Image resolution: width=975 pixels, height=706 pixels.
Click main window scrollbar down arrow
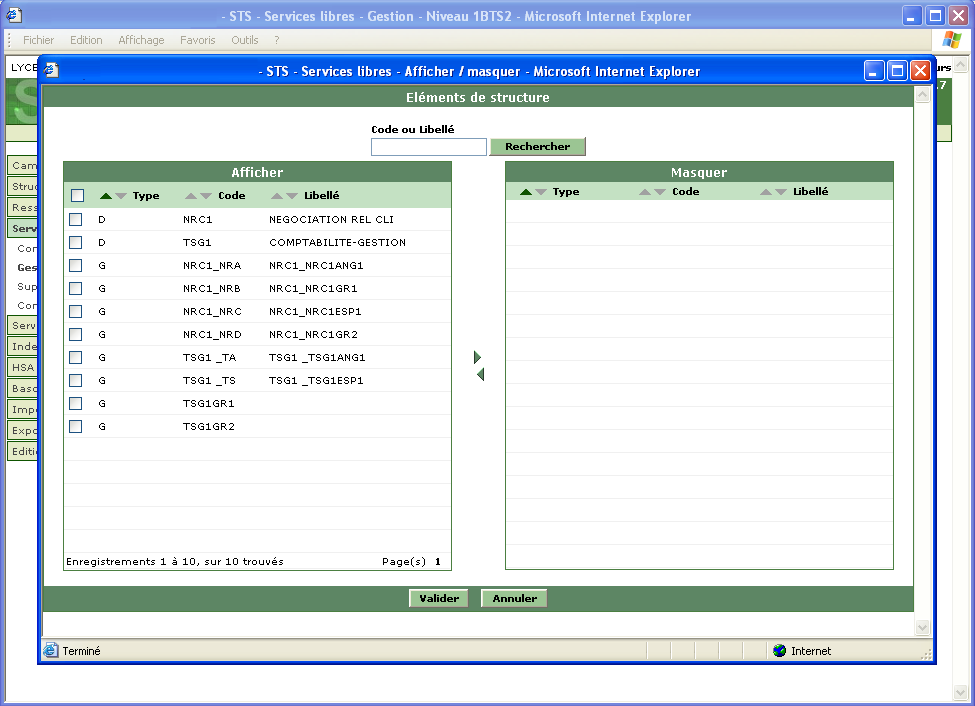point(961,693)
